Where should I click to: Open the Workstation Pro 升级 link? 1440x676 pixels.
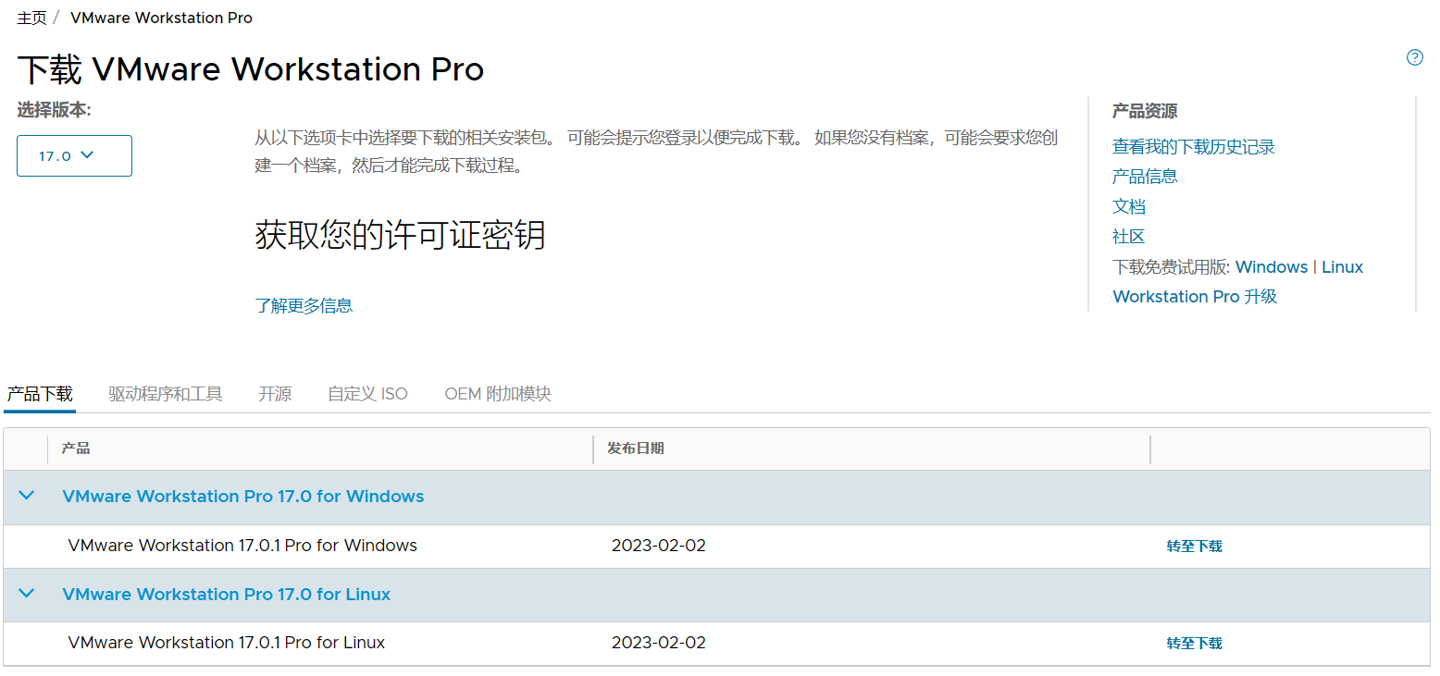[1194, 296]
